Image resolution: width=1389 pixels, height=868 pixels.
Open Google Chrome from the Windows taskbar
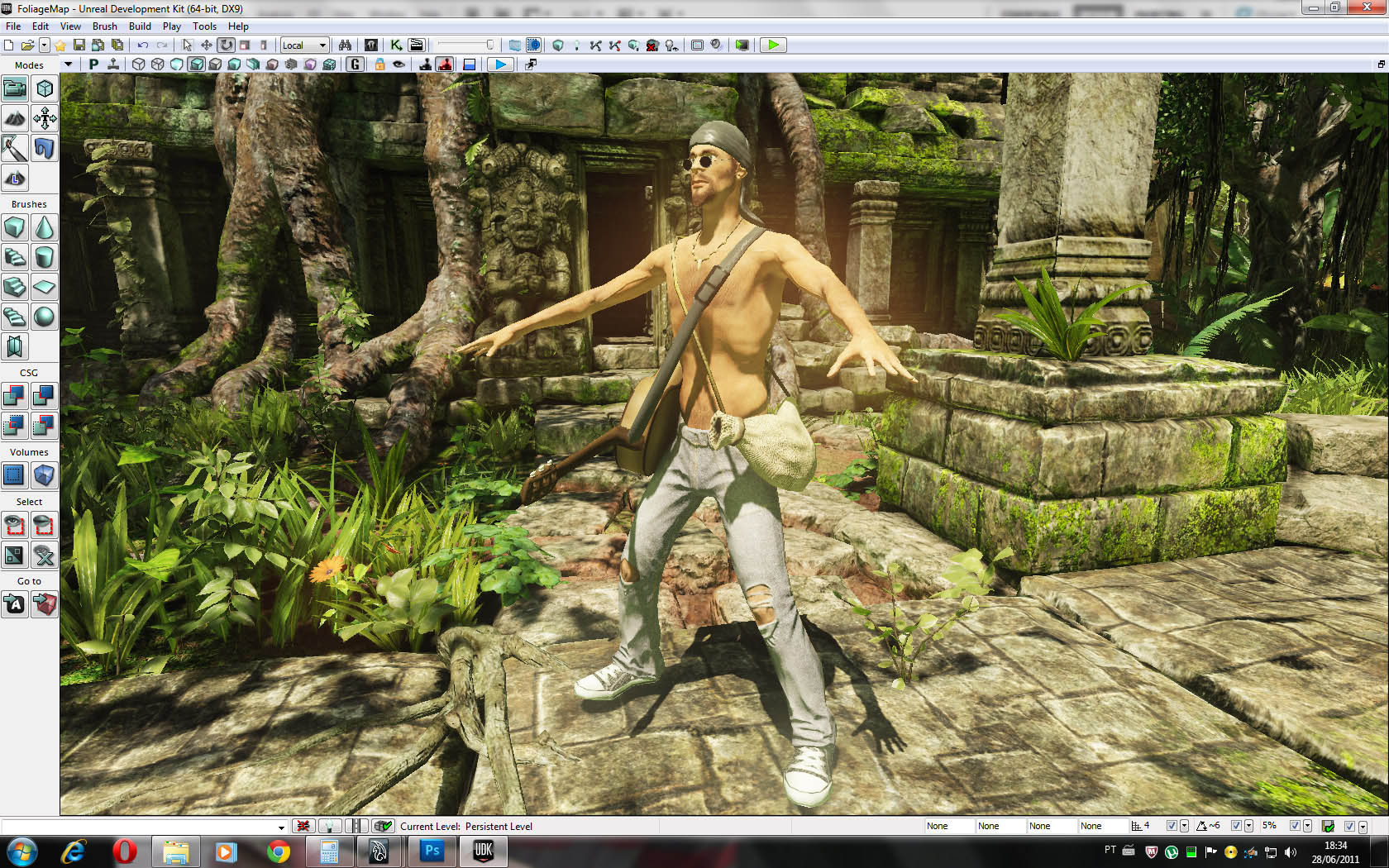278,851
